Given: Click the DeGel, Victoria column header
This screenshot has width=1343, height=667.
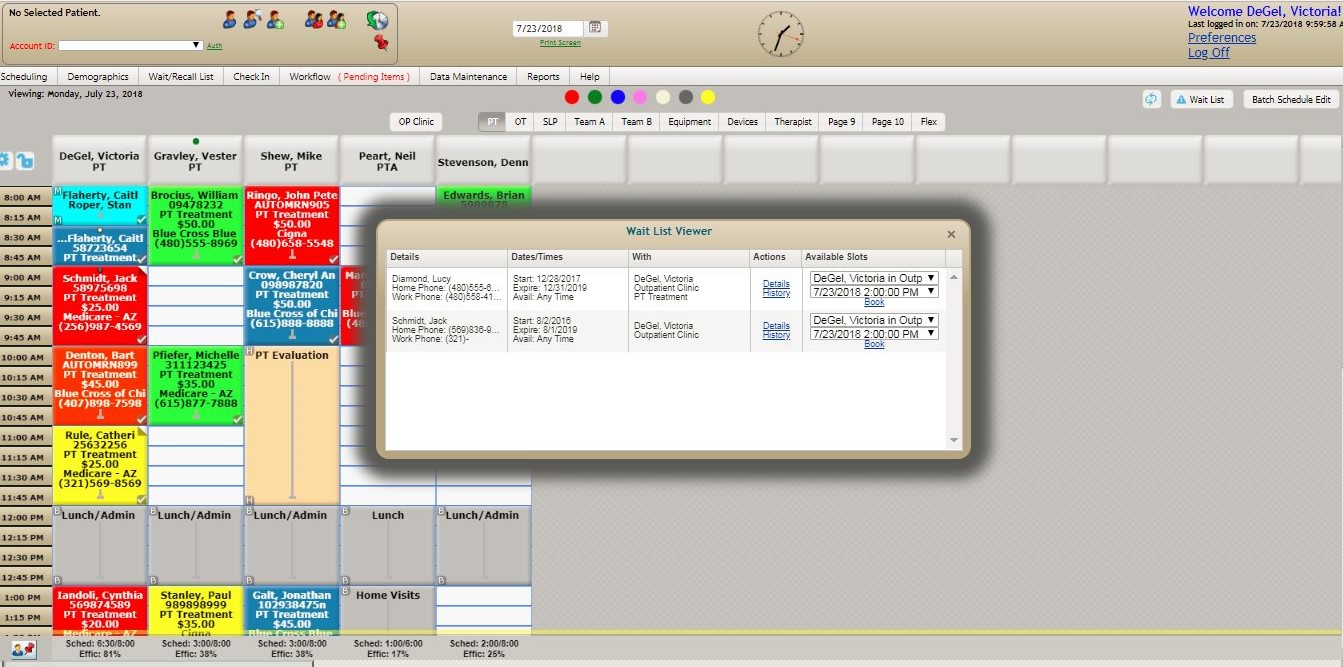Looking at the screenshot, I should coord(99,161).
